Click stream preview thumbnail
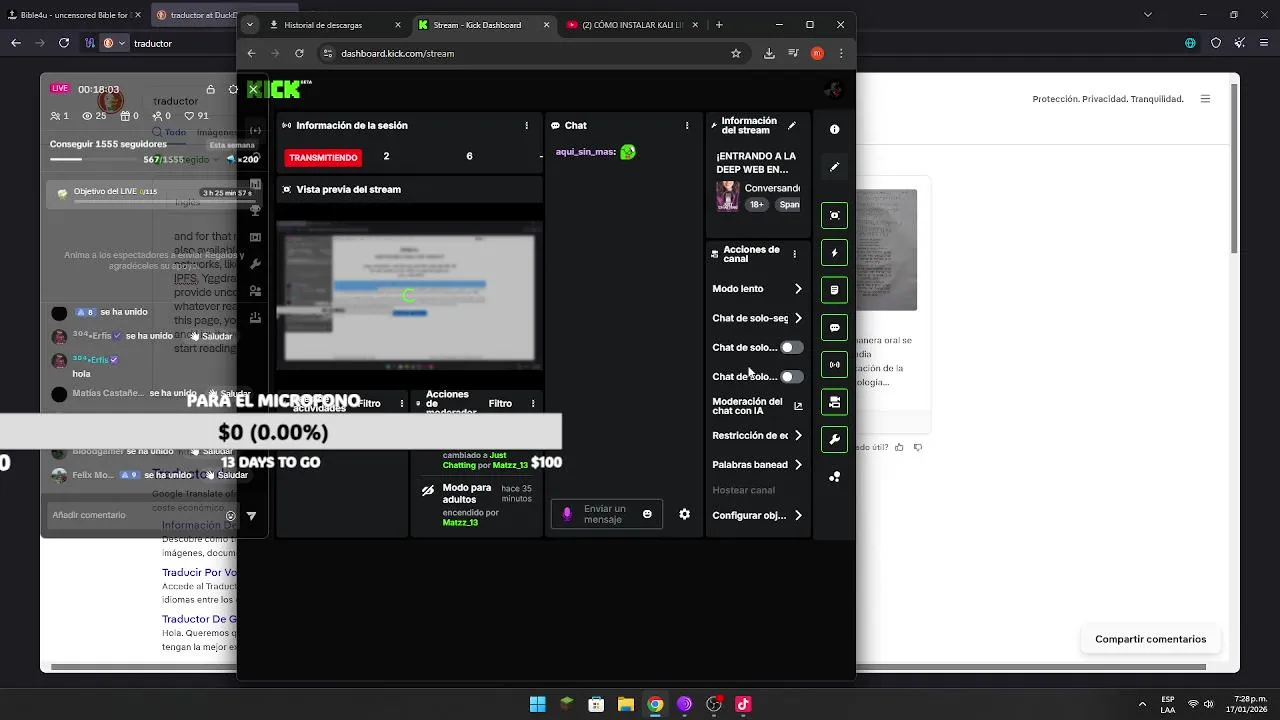Image resolution: width=1280 pixels, height=720 pixels. point(409,295)
